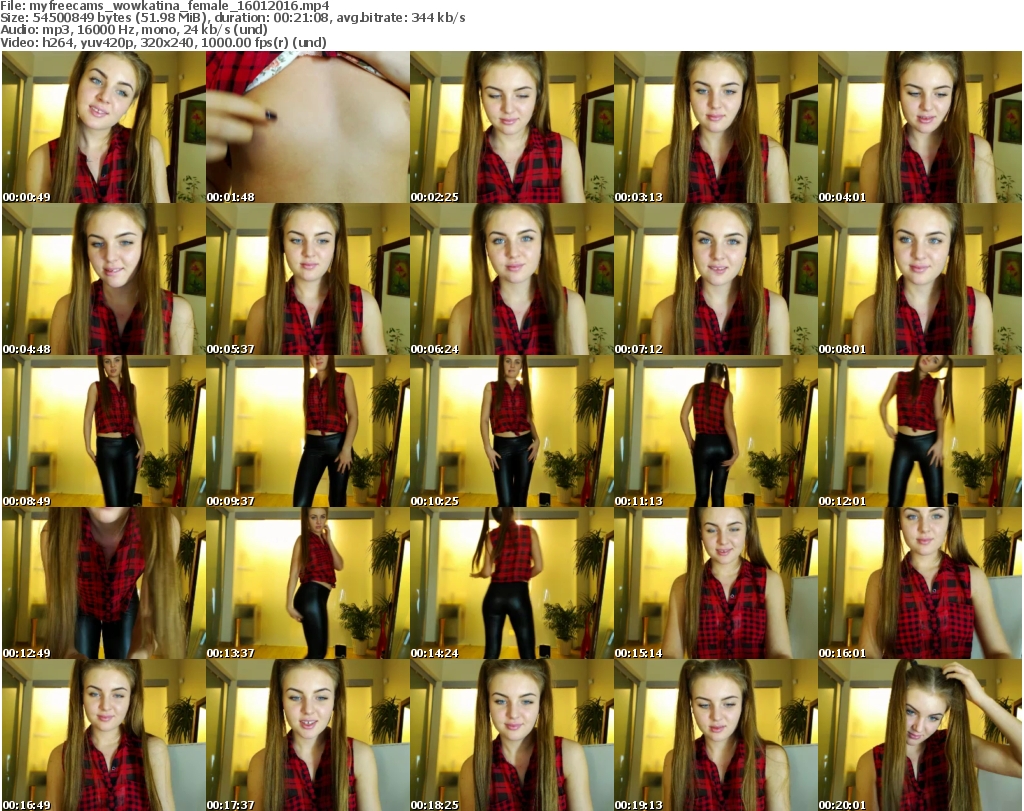Open the frame timestamped 00:19:13
Screen dimensions: 1024x811
[x=715, y=735]
